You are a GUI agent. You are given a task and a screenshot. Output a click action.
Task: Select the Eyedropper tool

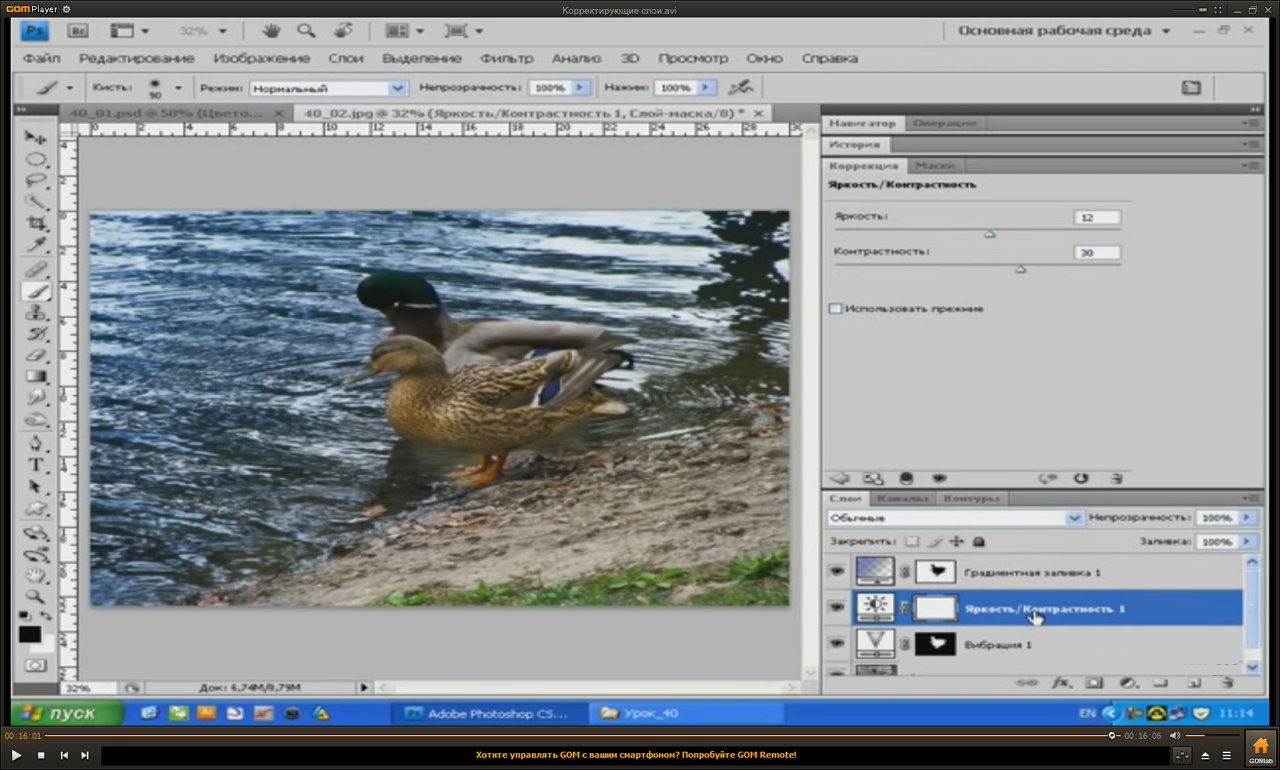pos(37,245)
